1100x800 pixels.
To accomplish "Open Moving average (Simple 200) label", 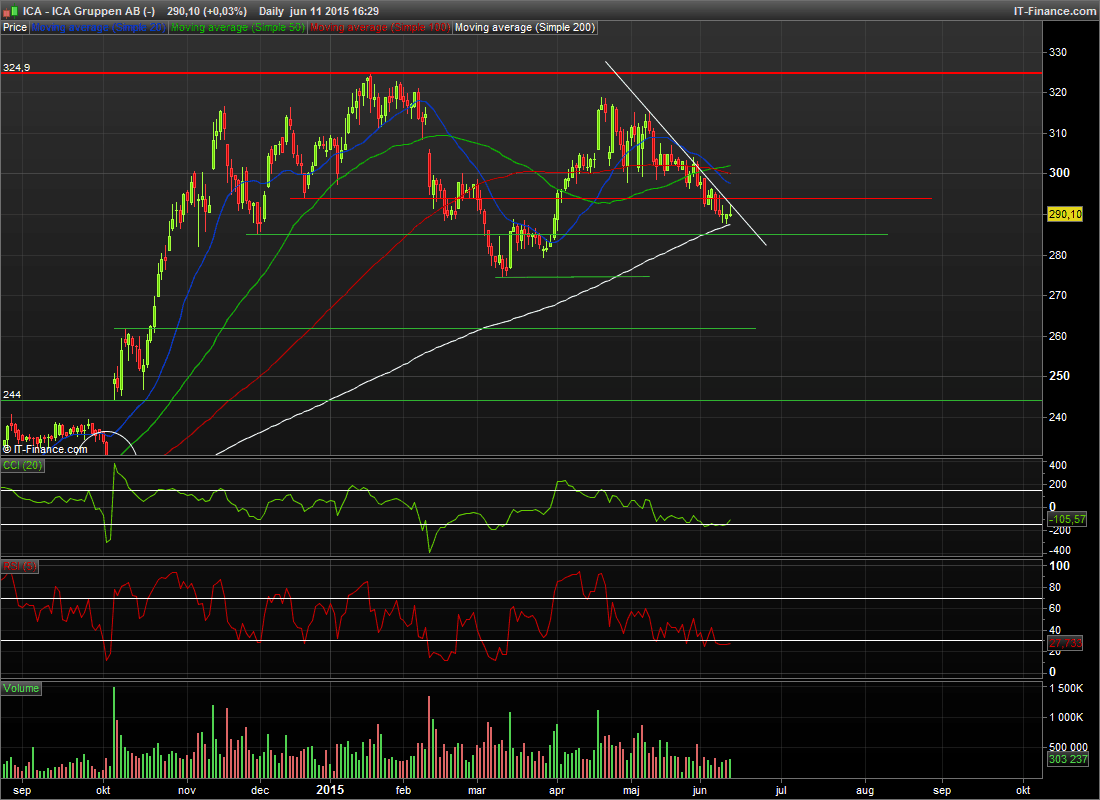I will coord(525,28).
